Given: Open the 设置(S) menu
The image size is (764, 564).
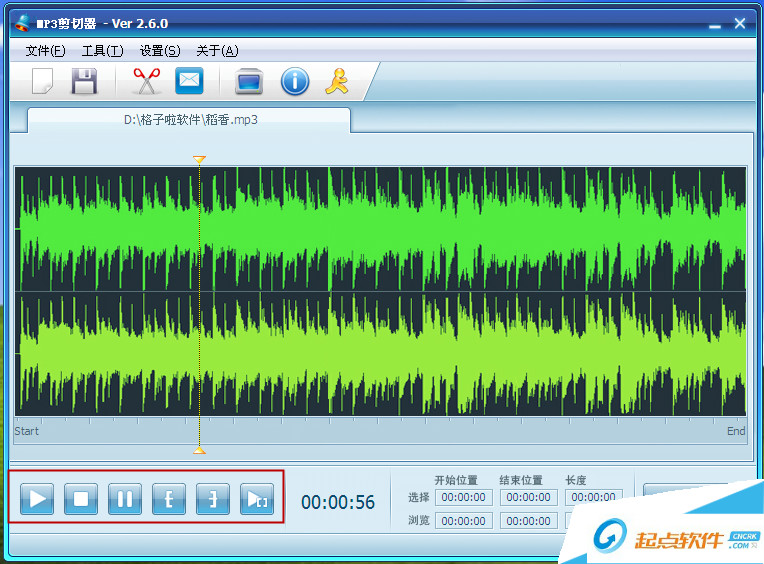Looking at the screenshot, I should (x=160, y=51).
